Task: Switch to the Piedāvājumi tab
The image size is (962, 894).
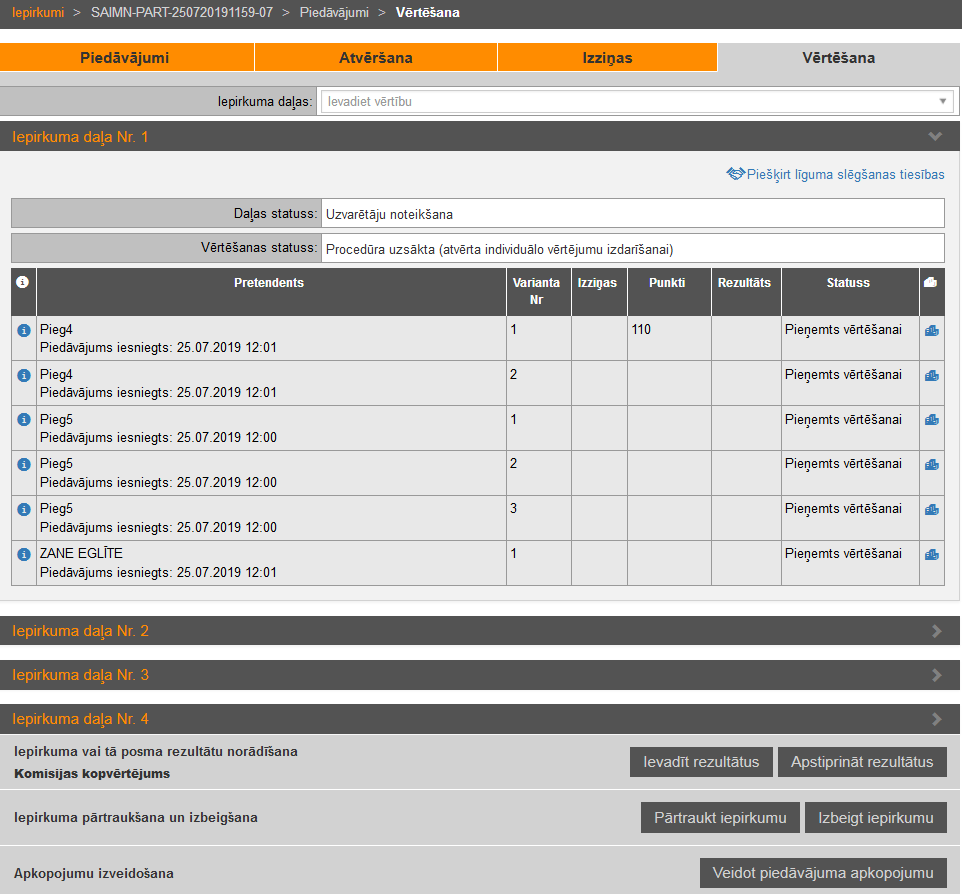Action: click(125, 58)
